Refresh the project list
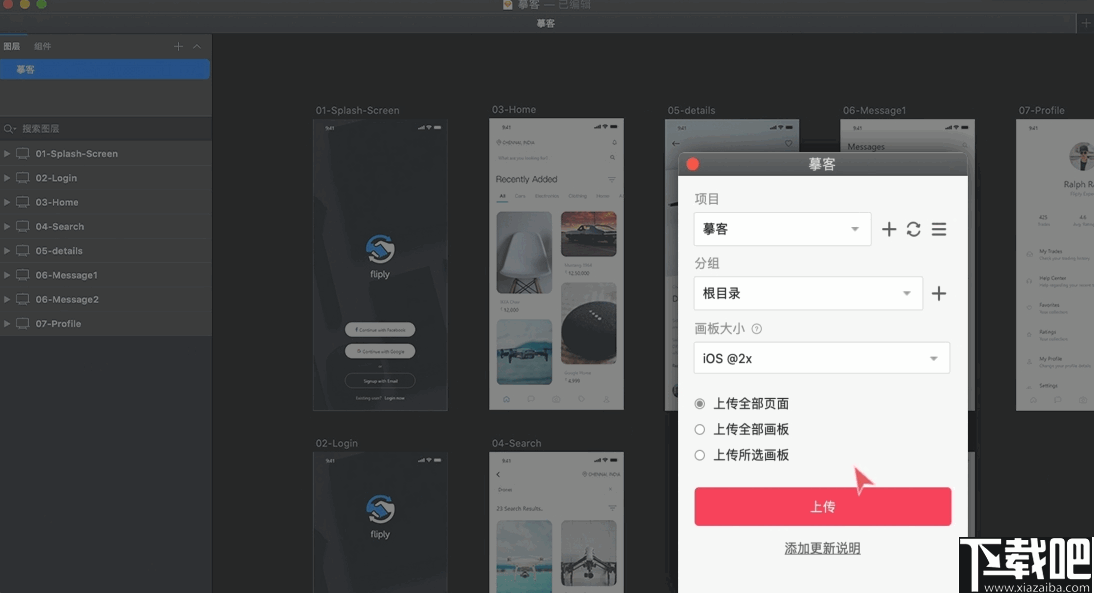The width and height of the screenshot is (1094, 593). coord(913,230)
